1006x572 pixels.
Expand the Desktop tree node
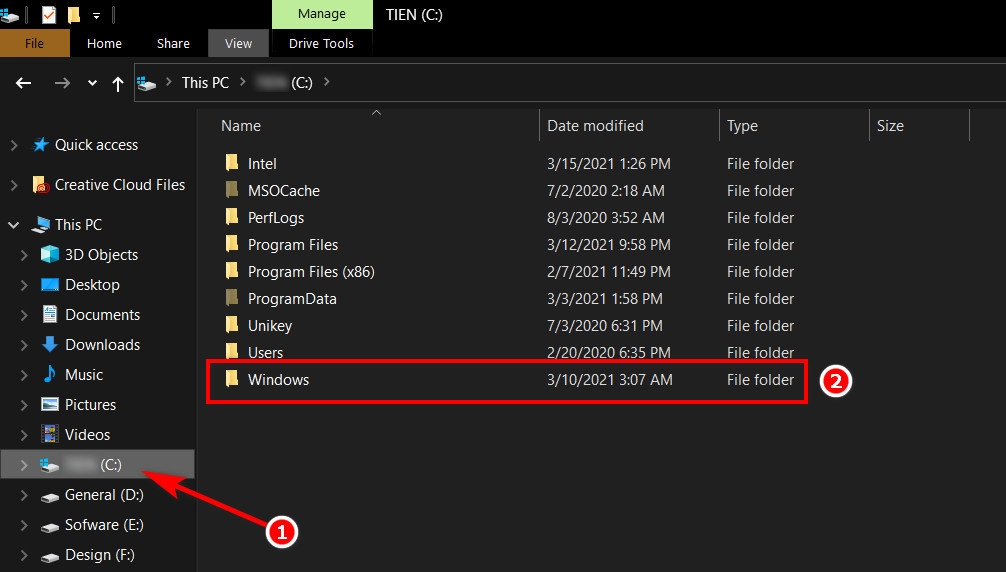[24, 285]
